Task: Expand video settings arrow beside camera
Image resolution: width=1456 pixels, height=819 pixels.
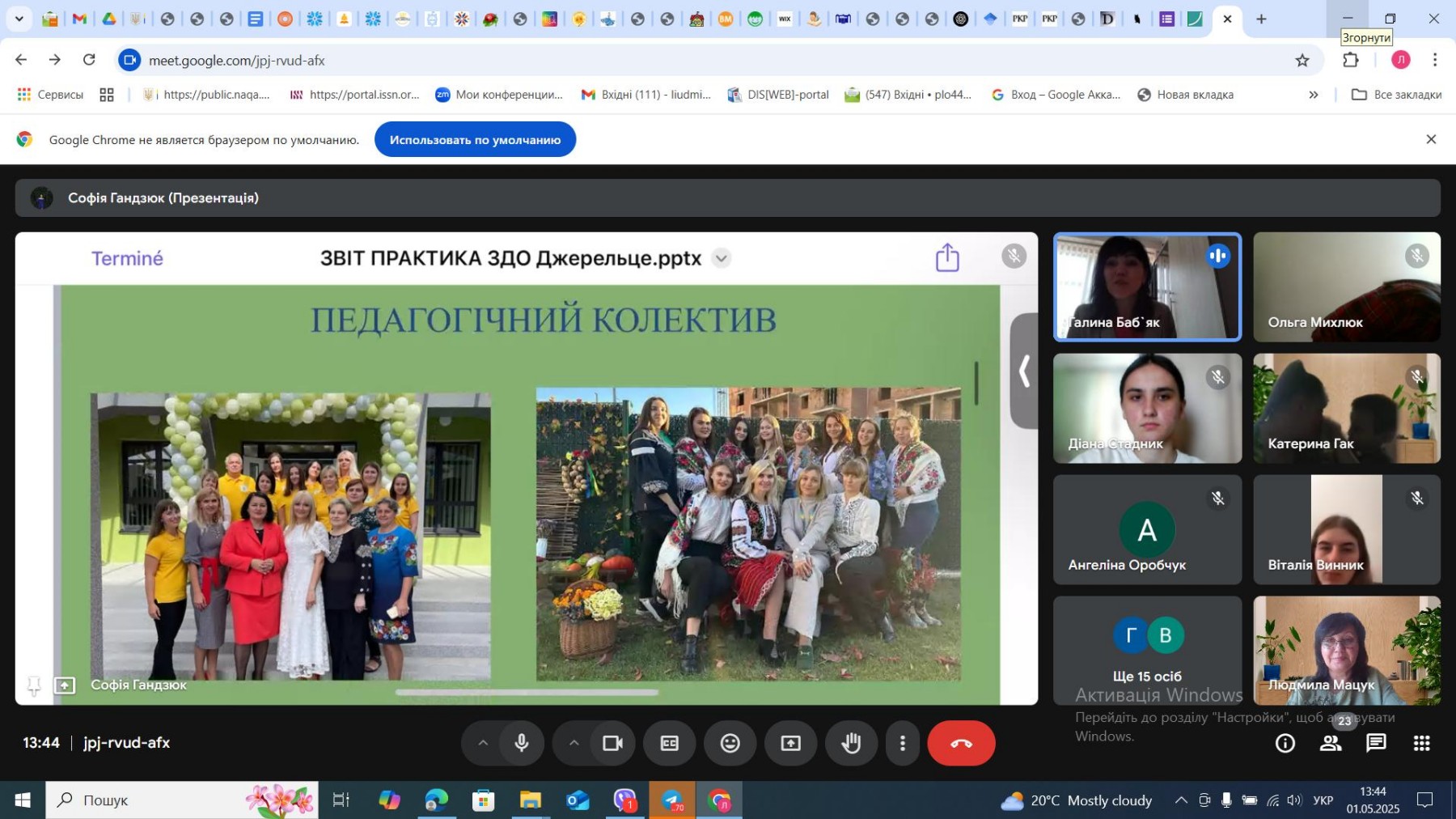Action: pyautogui.click(x=574, y=743)
